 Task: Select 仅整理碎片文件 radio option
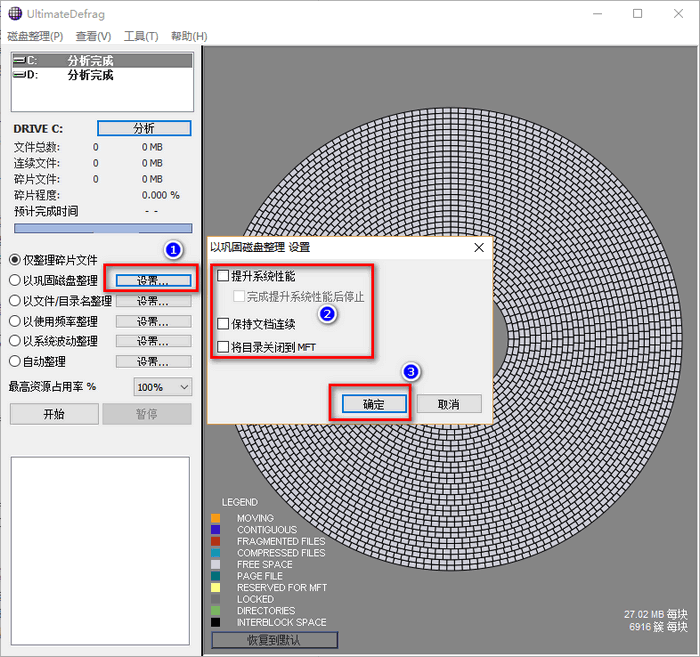click(x=53, y=260)
